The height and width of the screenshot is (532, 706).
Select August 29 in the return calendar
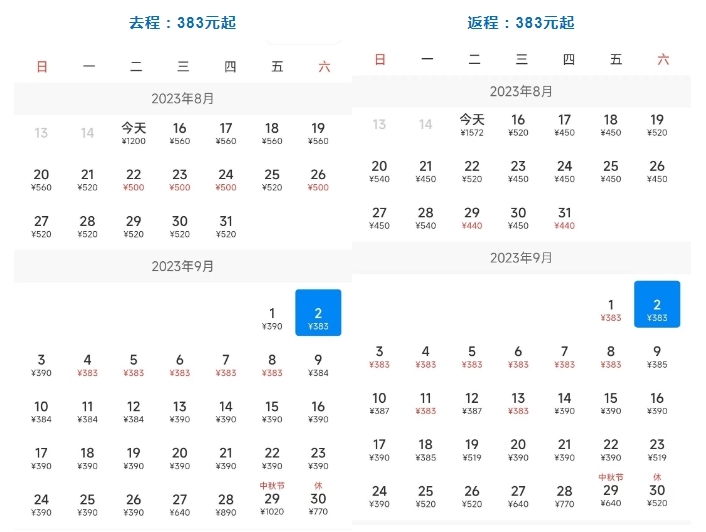tap(472, 218)
